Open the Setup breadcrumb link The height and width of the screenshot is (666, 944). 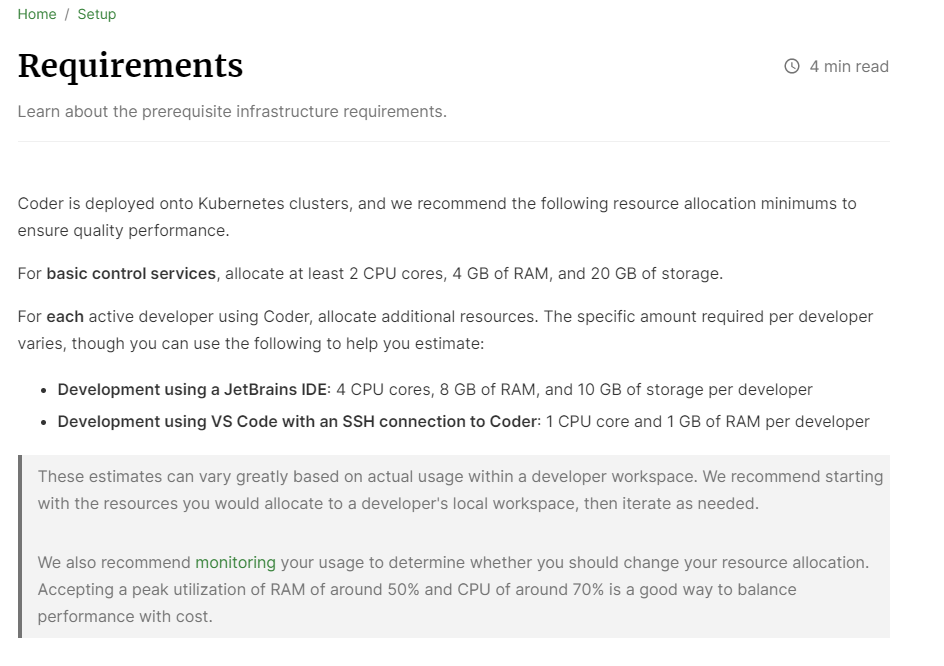(96, 14)
